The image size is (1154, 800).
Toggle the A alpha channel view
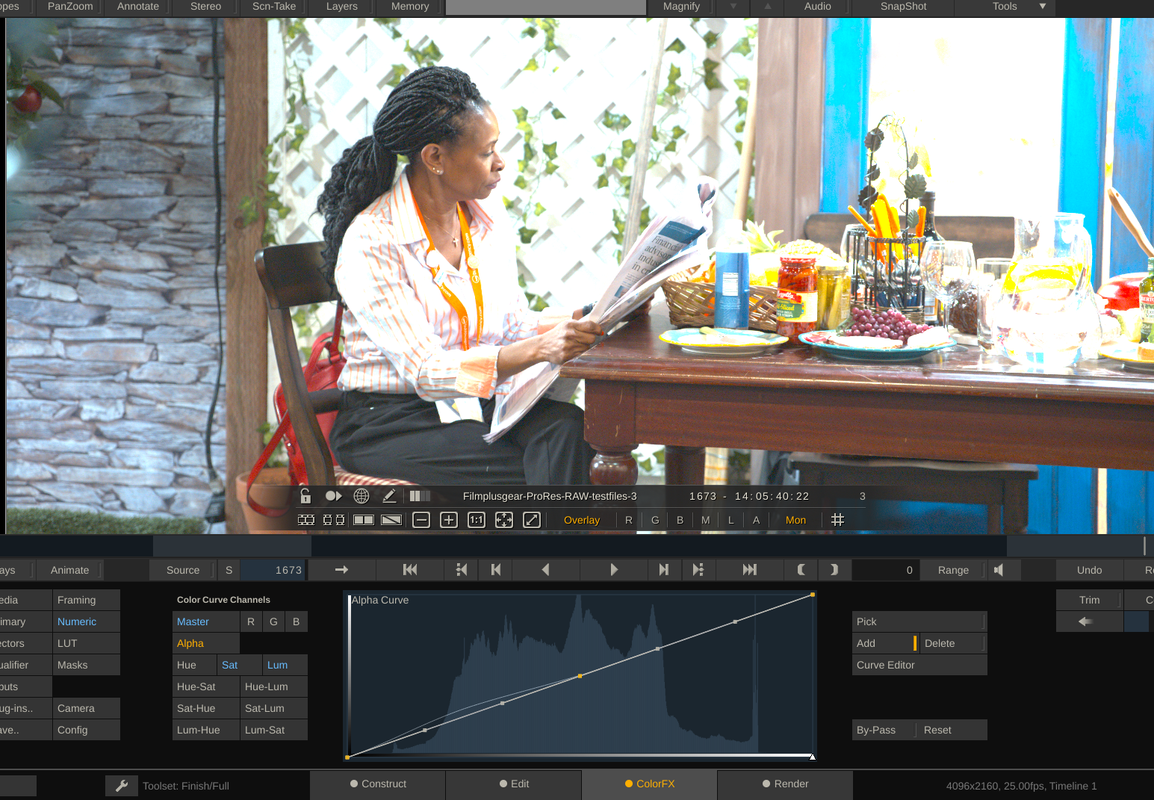(756, 520)
